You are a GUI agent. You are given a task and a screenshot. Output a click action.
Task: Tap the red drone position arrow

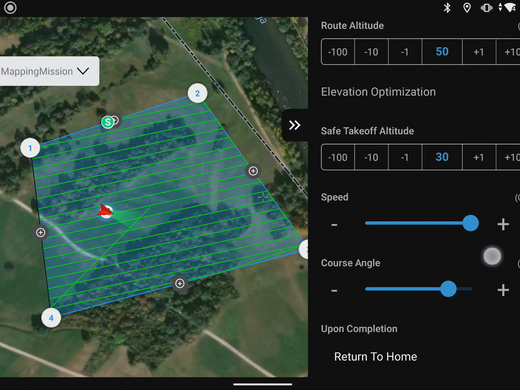pyautogui.click(x=106, y=211)
